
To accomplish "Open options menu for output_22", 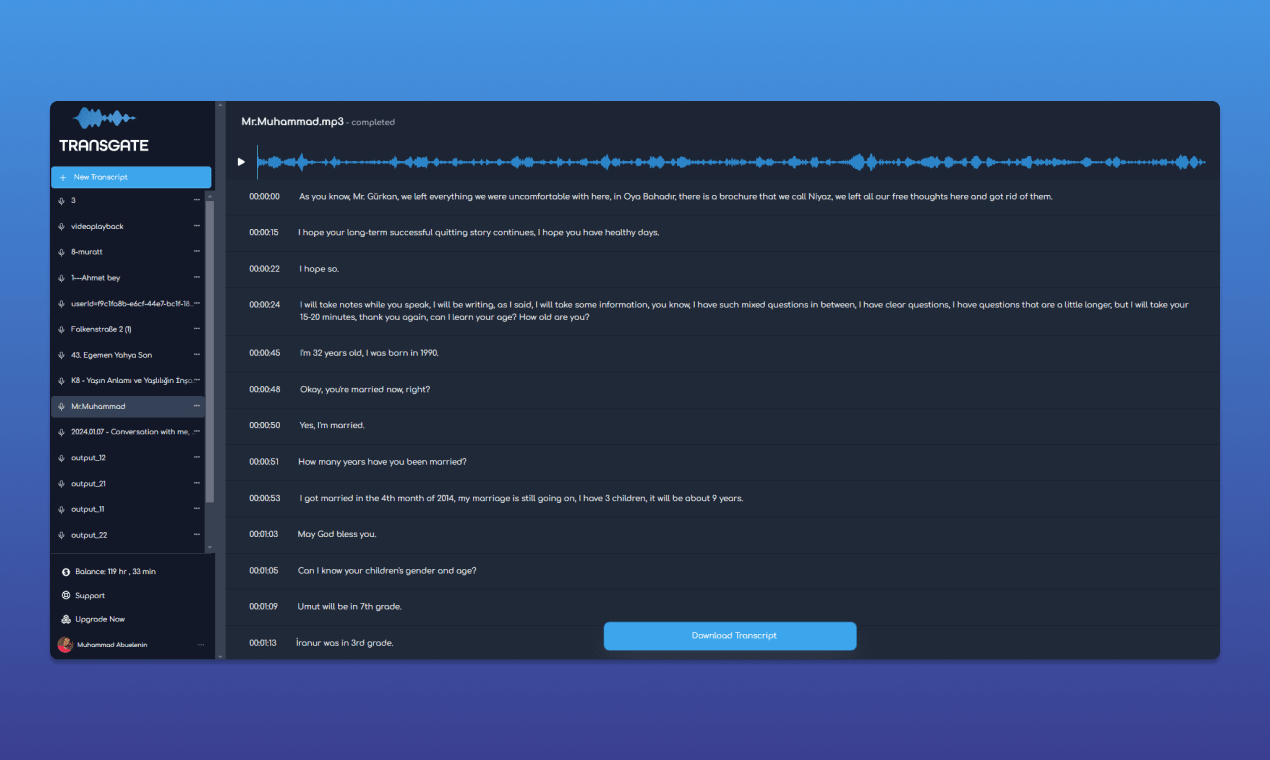I will tap(197, 535).
